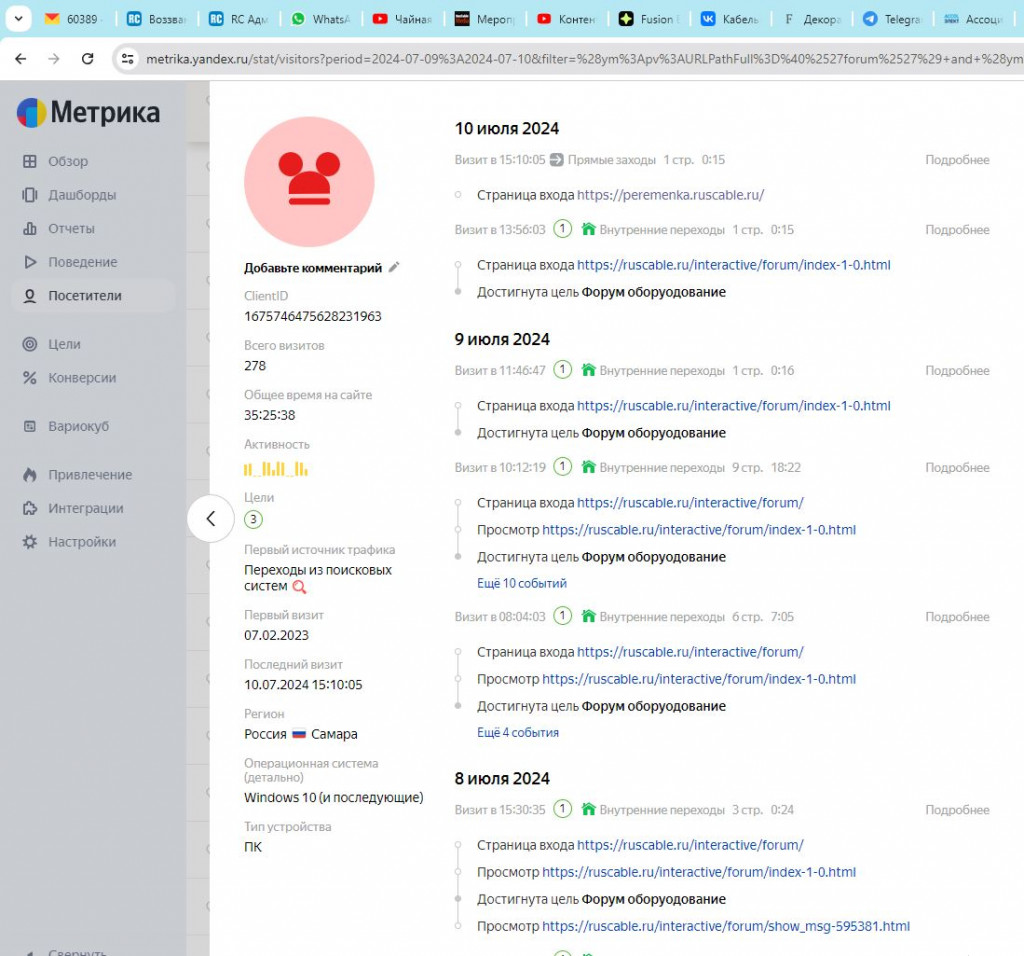Image resolution: width=1024 pixels, height=956 pixels.
Task: Click the yellow activity bar chart
Action: (x=276, y=469)
